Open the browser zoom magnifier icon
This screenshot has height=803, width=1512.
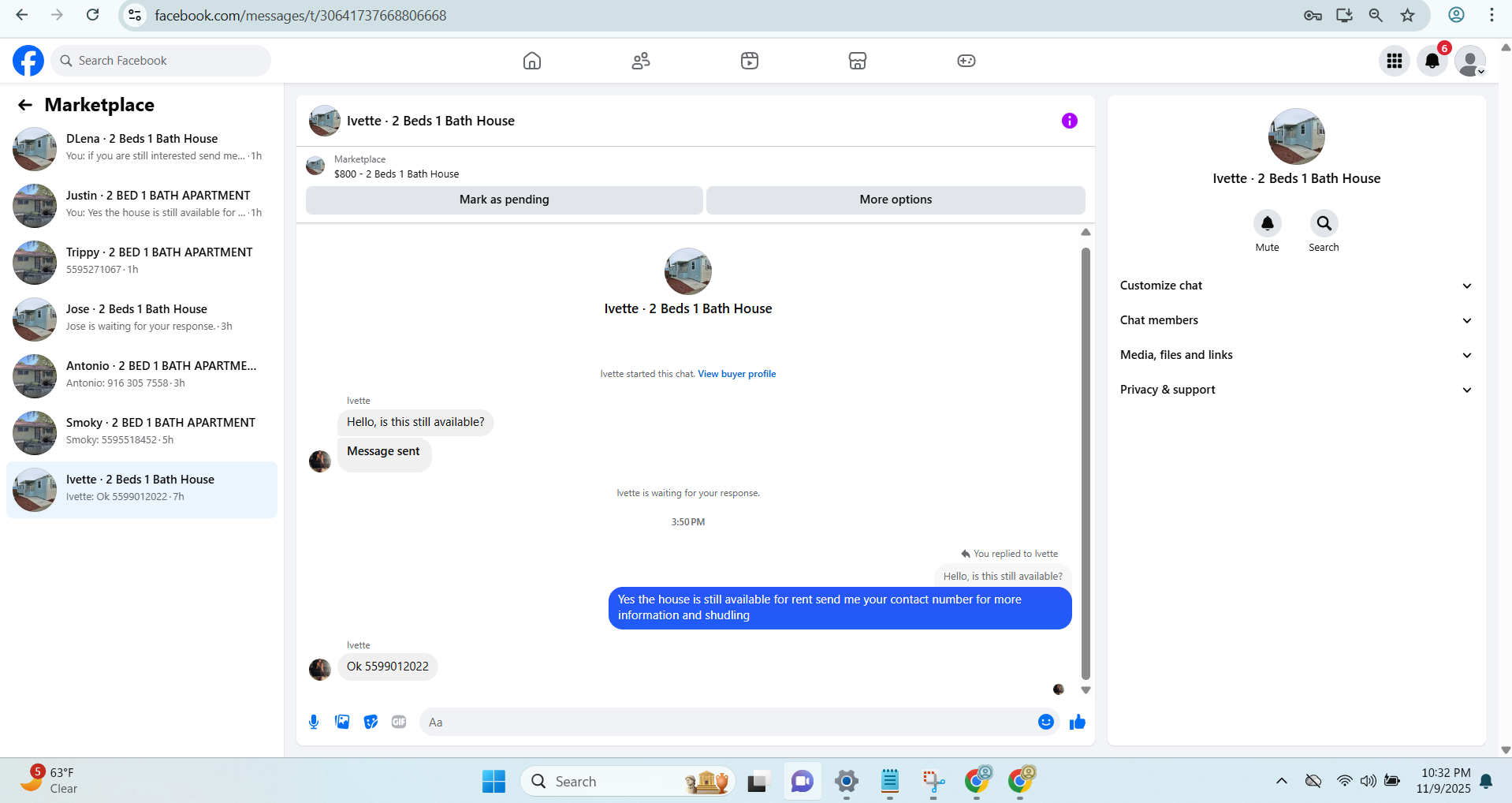(1376, 15)
